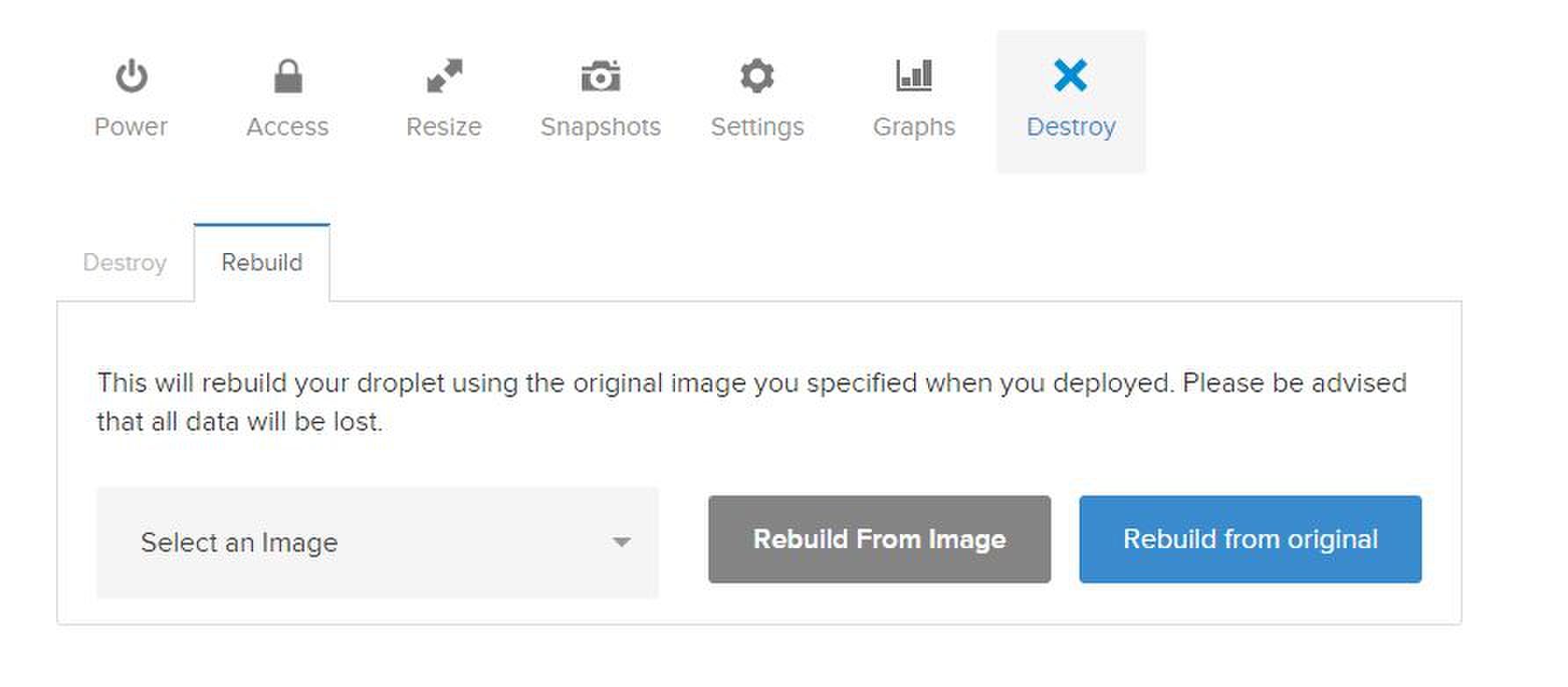Screen dimensions: 1568x687
Task: Click the Power button icon
Action: click(x=131, y=76)
